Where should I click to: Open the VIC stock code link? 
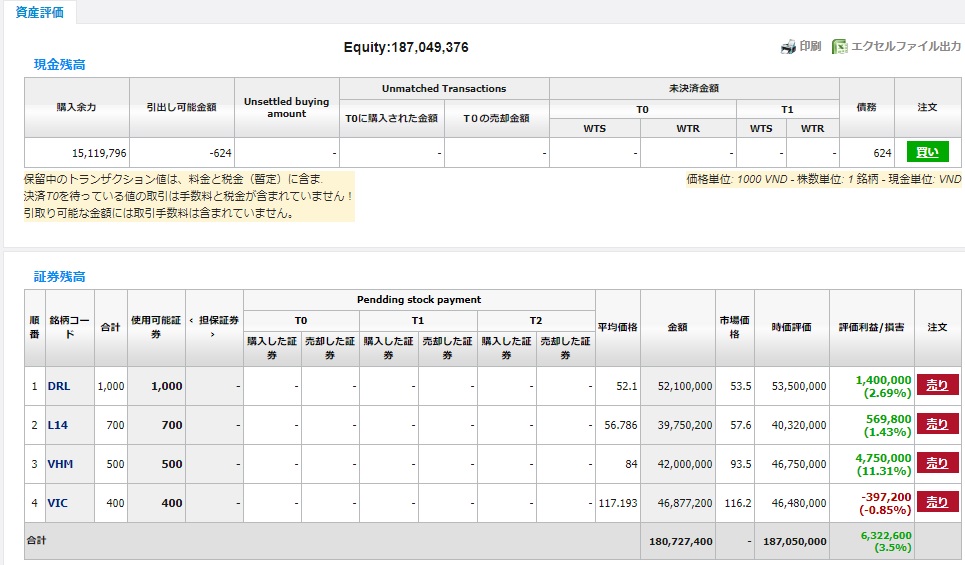point(58,503)
